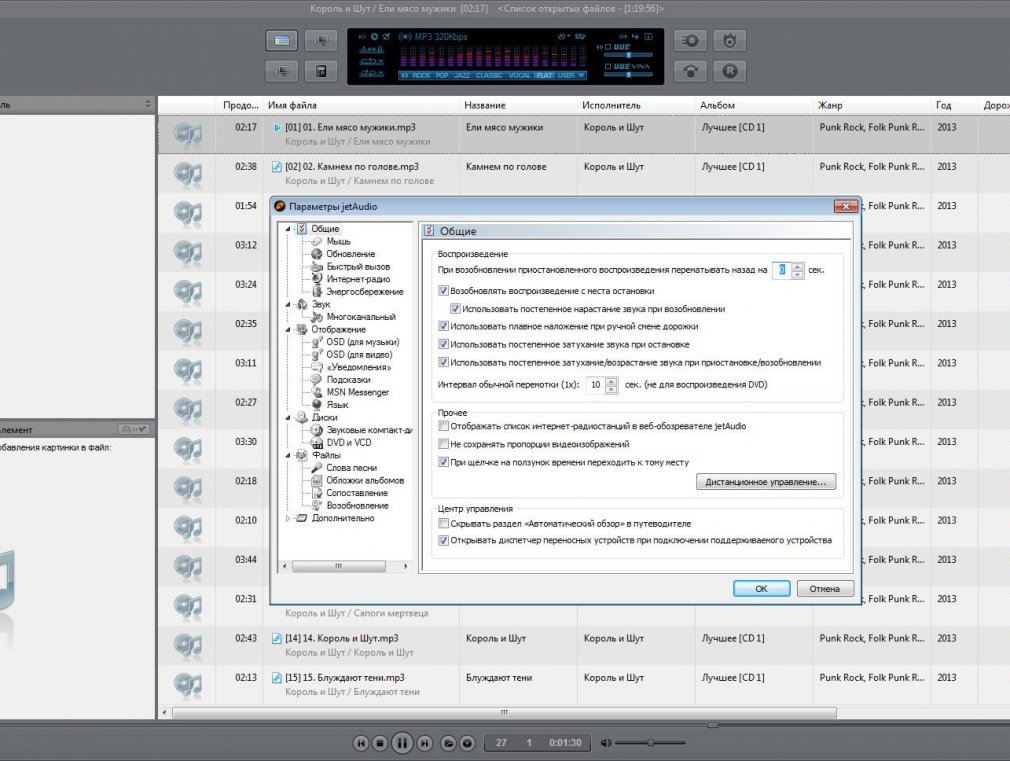Click Отмена in settings dialog
Viewport: 1010px width, 761px height.
click(x=824, y=588)
